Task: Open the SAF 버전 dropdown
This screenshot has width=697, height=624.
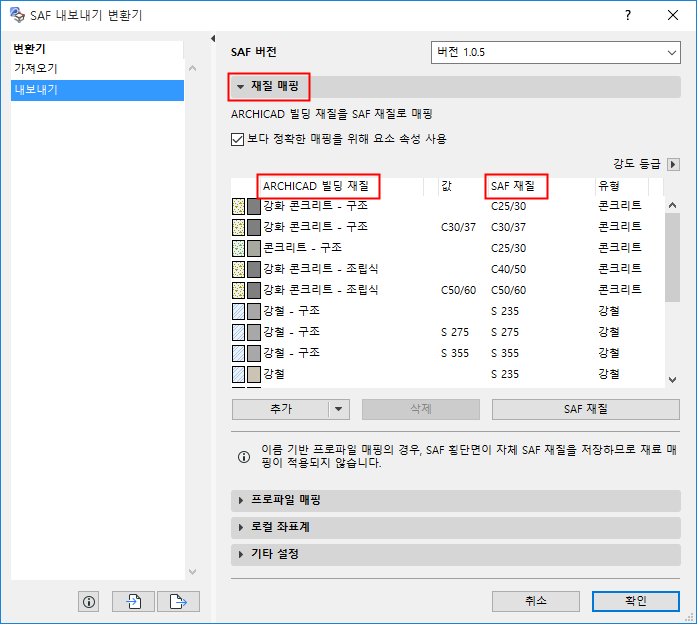Action: point(556,52)
